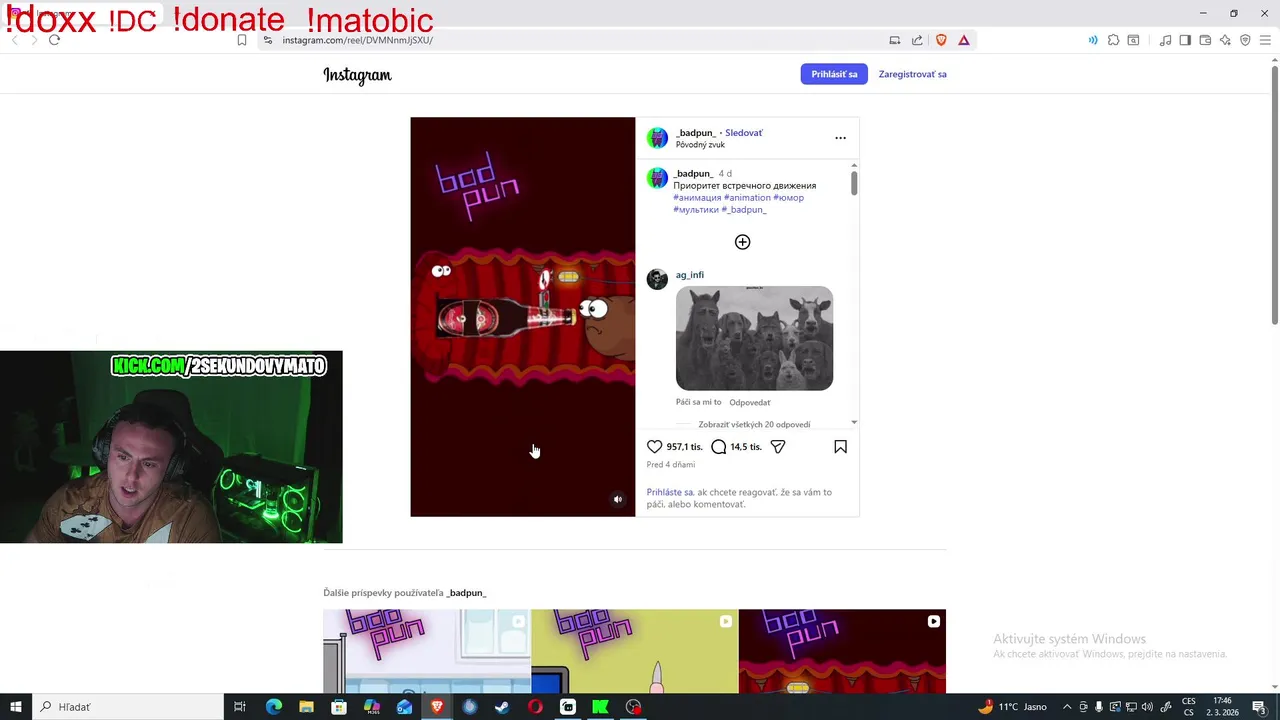This screenshot has height=720, width=1280.
Task: Open the Steam taskbar icon
Action: click(x=502, y=707)
